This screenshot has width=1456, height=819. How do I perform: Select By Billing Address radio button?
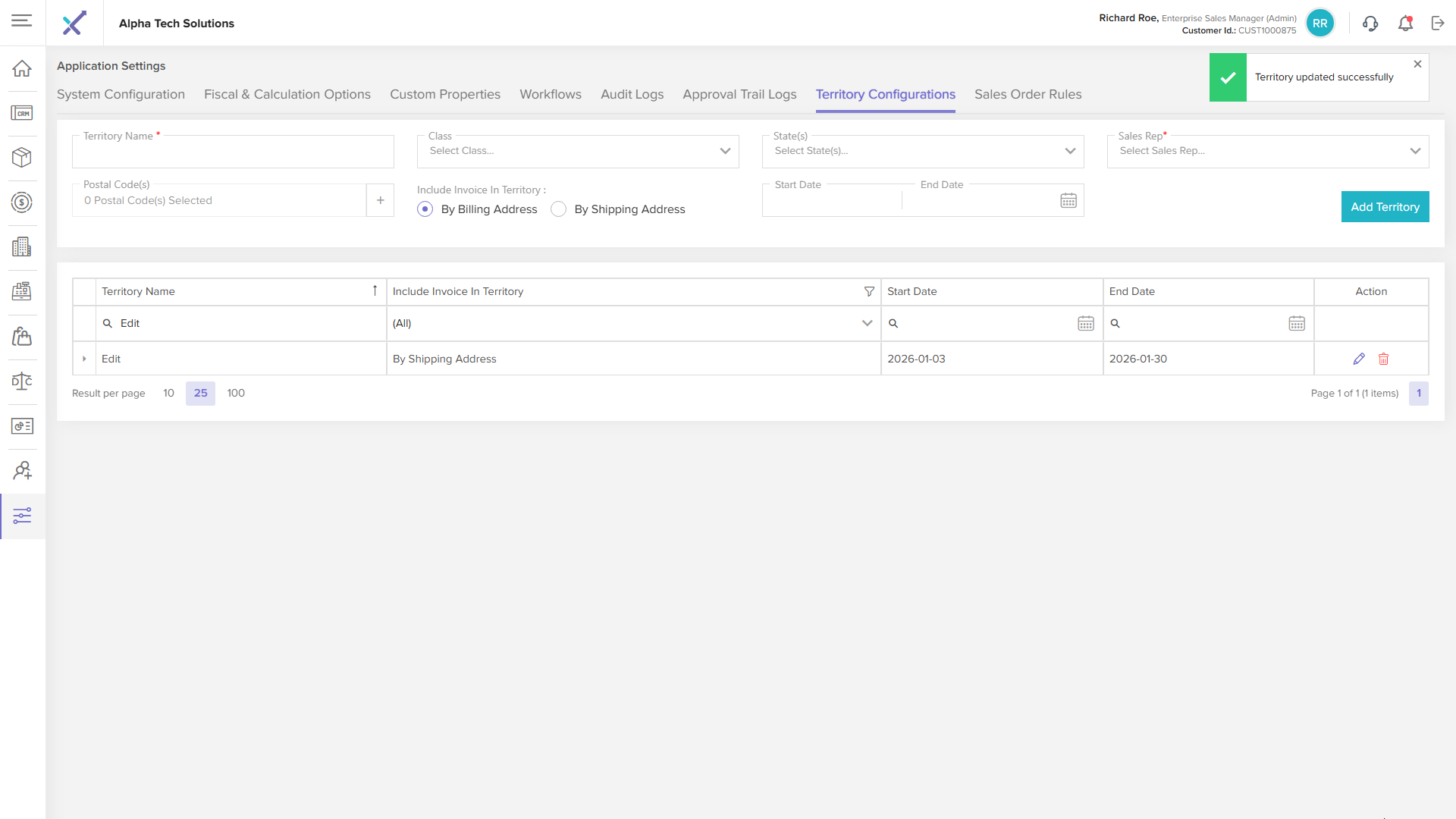point(425,209)
